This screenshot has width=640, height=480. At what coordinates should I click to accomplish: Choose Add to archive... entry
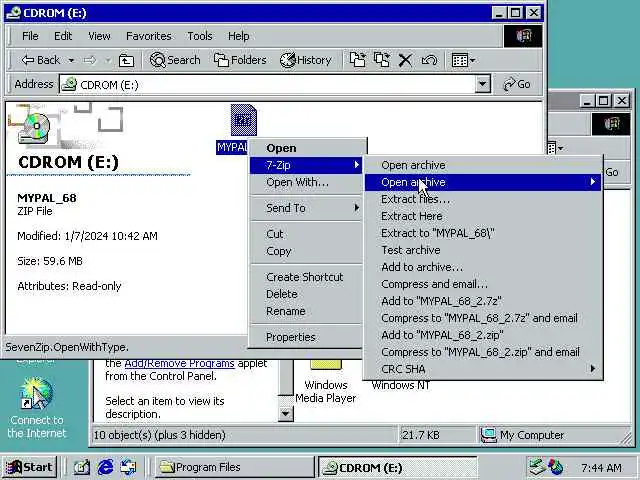tap(483, 267)
